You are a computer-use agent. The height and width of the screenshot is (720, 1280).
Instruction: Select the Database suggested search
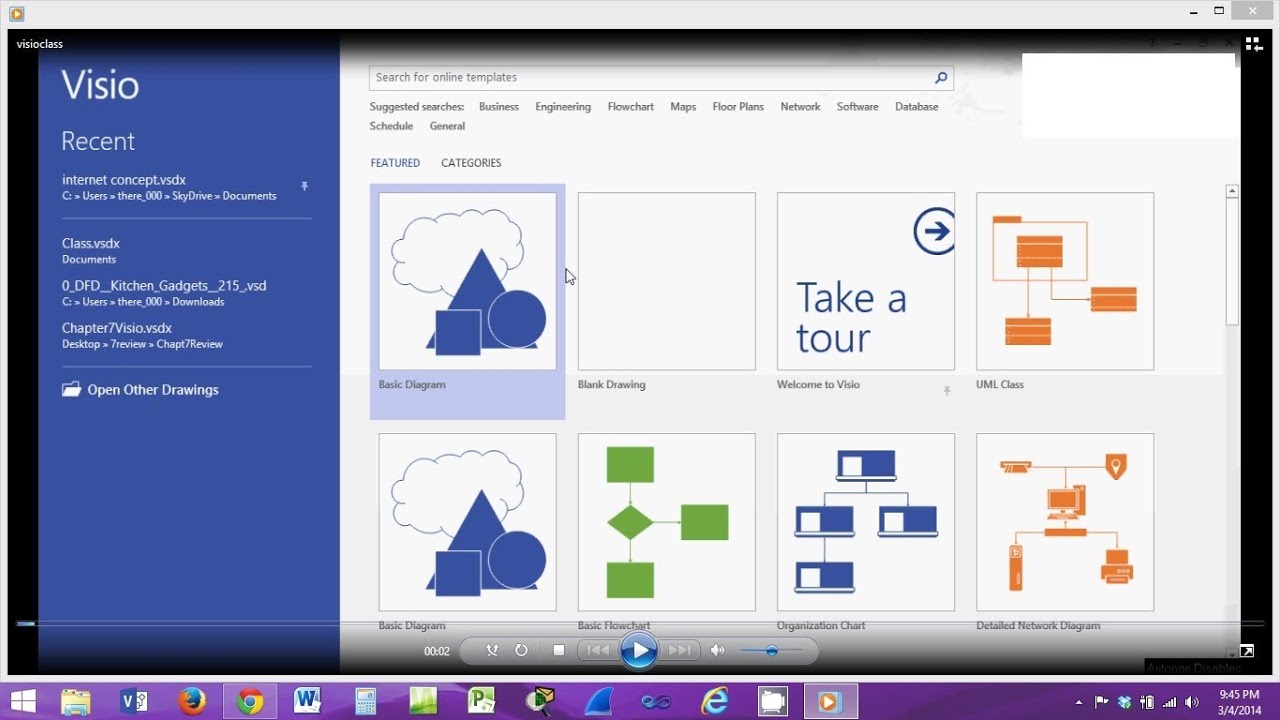click(x=917, y=107)
